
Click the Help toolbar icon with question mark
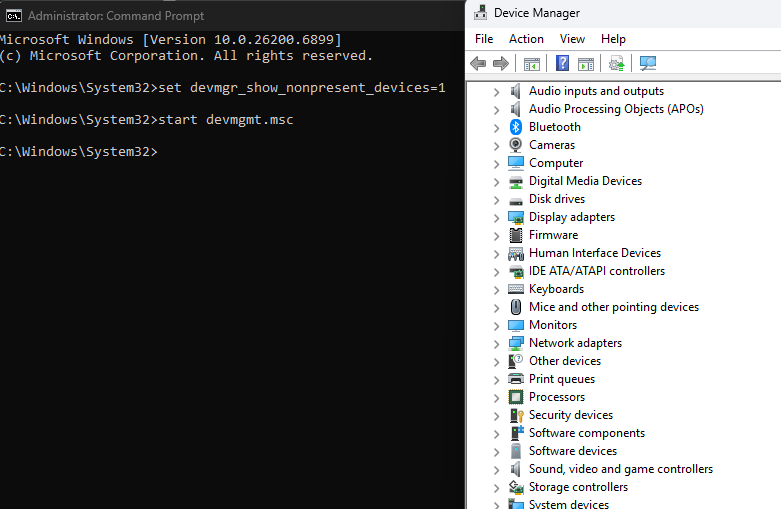(562, 64)
